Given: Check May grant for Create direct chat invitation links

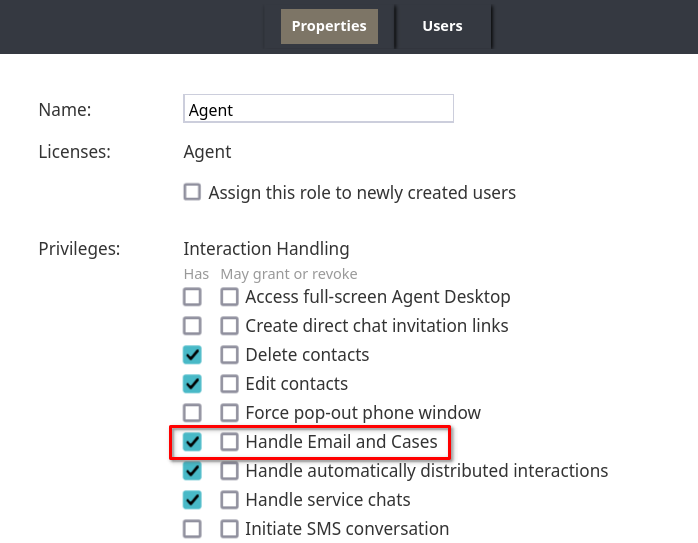Looking at the screenshot, I should (x=229, y=326).
